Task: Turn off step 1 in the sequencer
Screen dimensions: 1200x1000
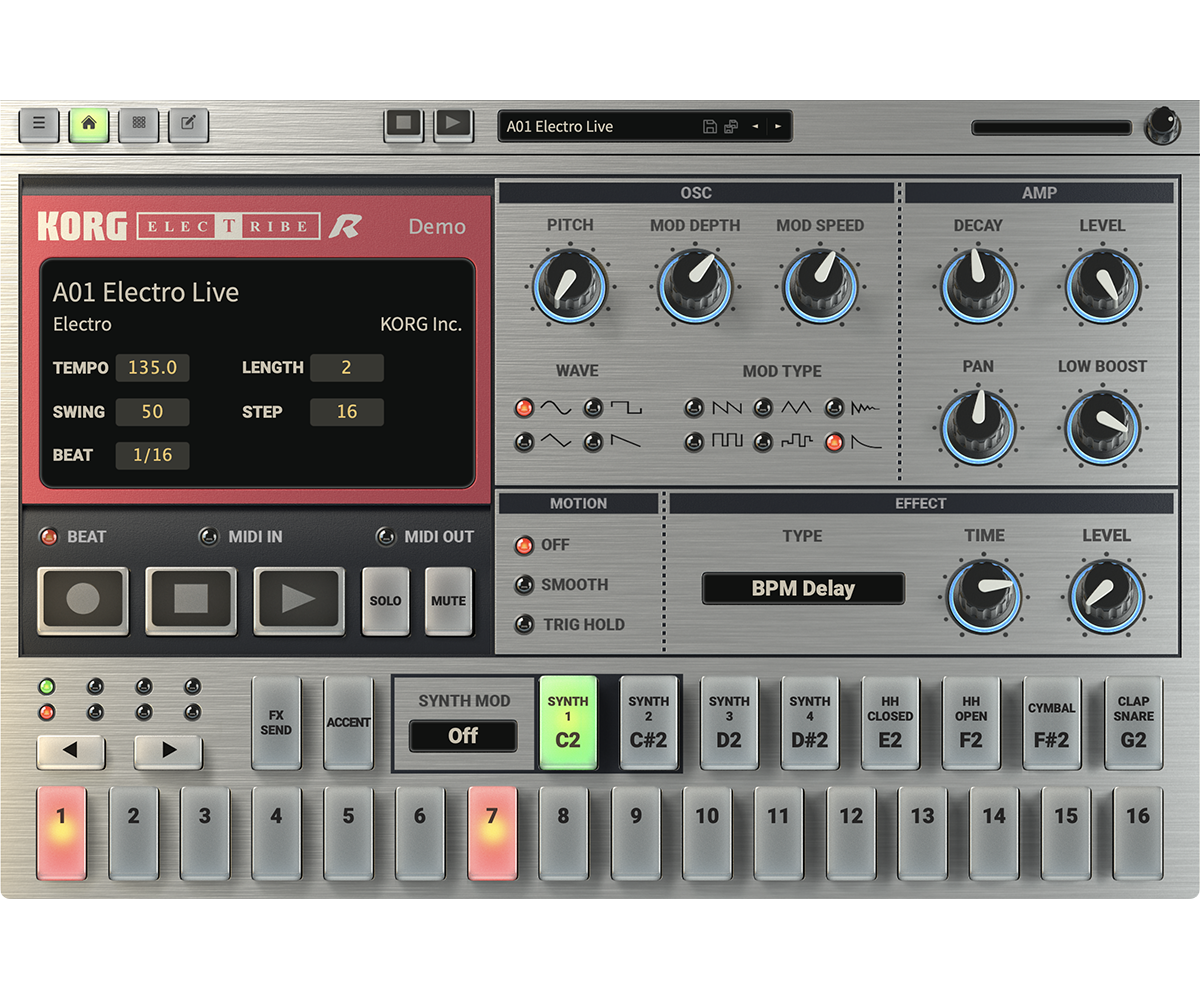Action: pyautogui.click(x=61, y=832)
